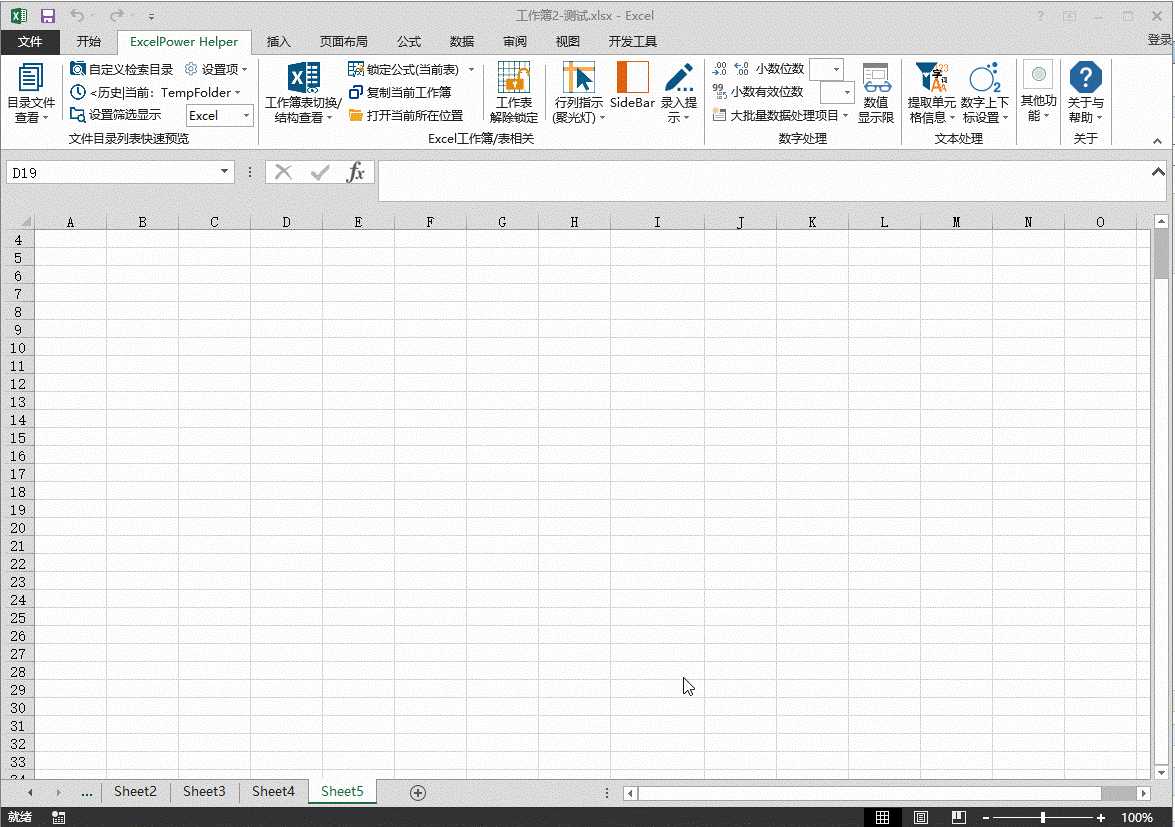Toggle 行列指示(聚光灯) spotlight
This screenshot has width=1175, height=827.
click(x=579, y=93)
